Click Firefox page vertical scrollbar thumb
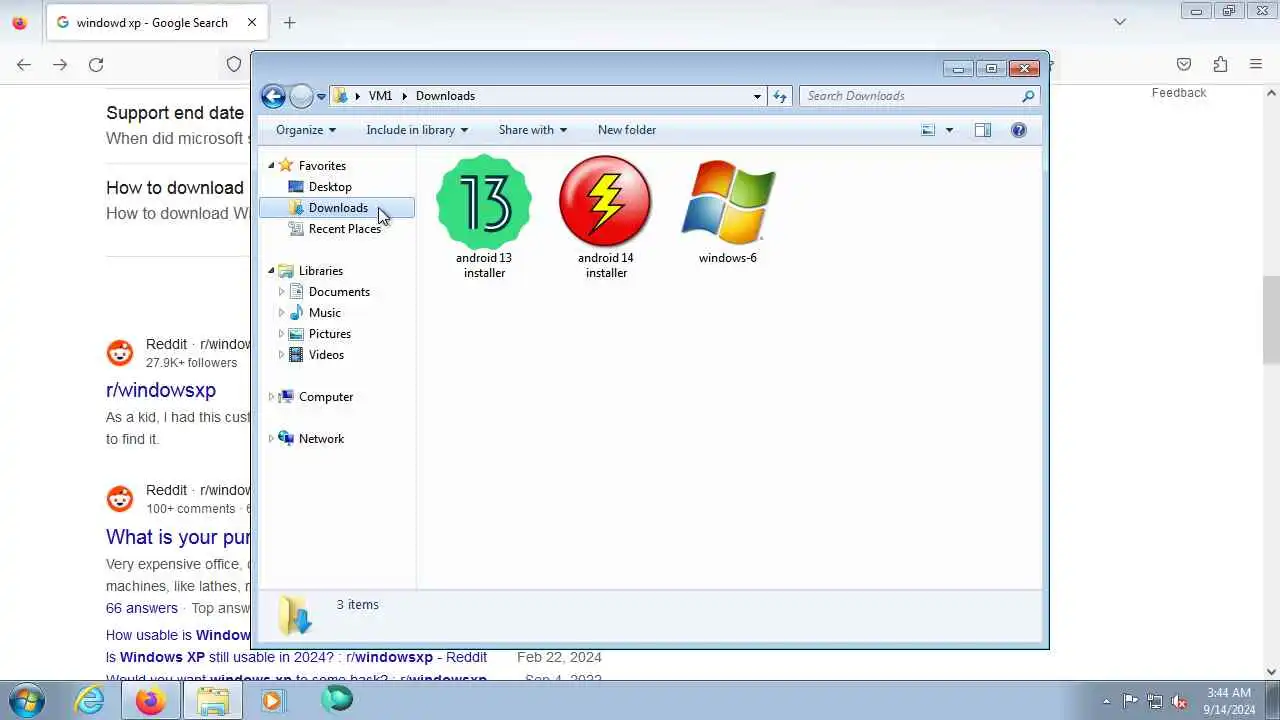The image size is (1280, 720). click(1272, 320)
